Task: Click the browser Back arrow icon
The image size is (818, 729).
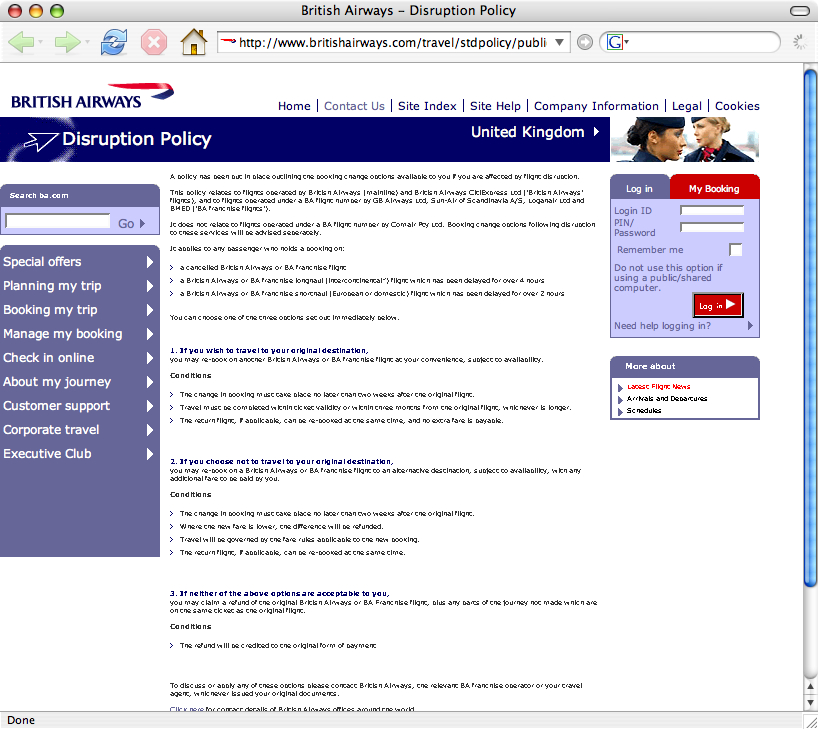Action: pyautogui.click(x=21, y=42)
